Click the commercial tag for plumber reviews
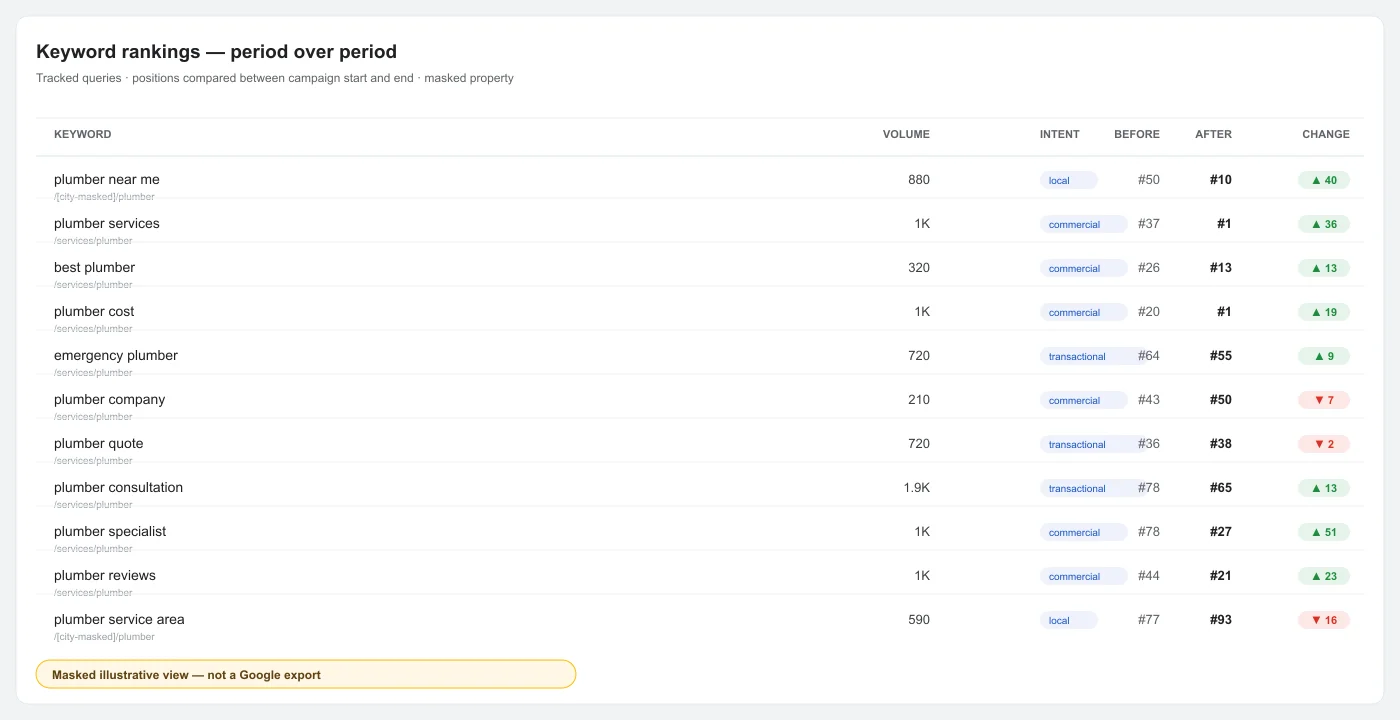The height and width of the screenshot is (720, 1400). [x=1084, y=576]
